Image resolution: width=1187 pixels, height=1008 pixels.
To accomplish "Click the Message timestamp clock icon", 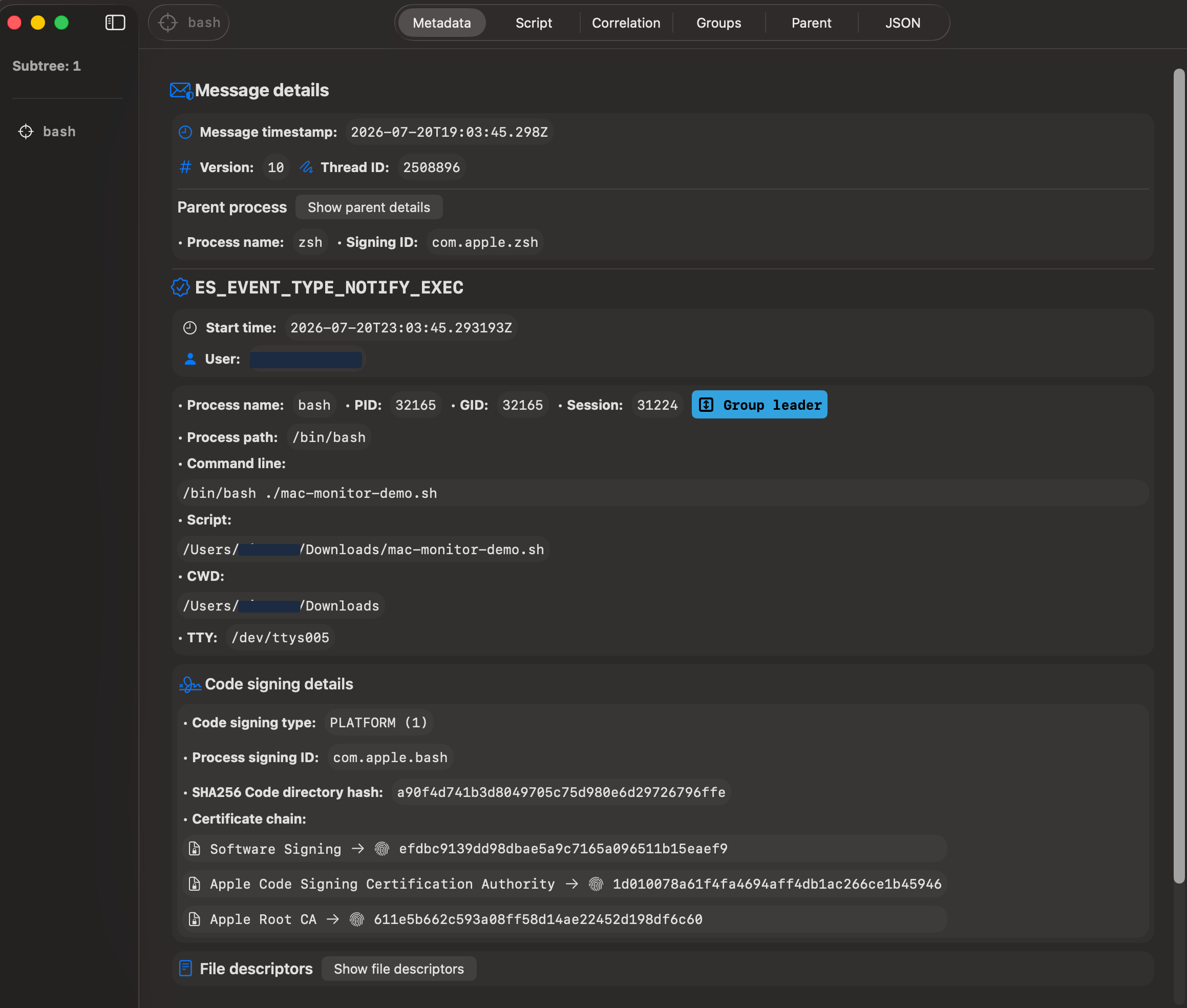I will (185, 132).
